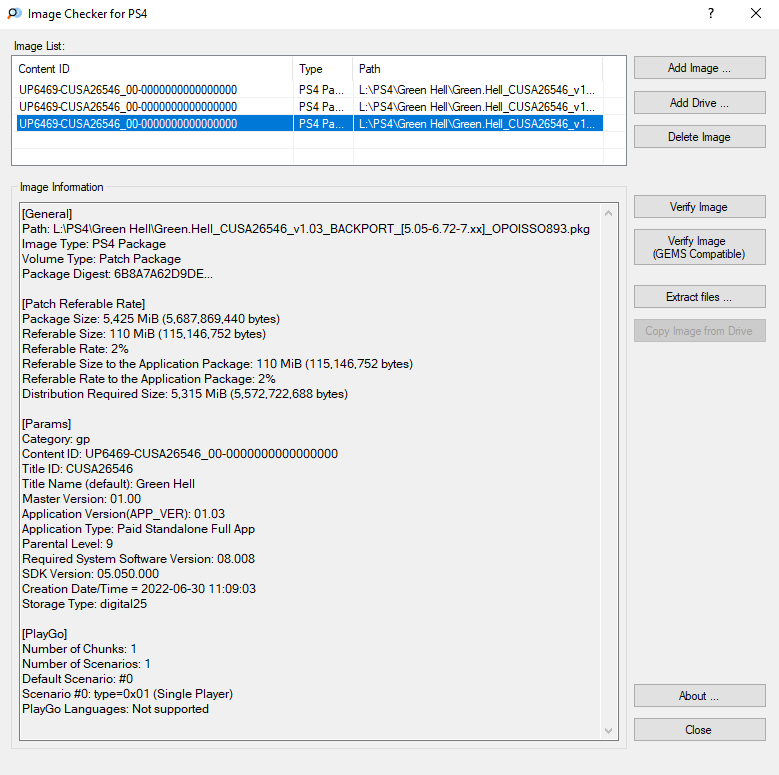
Task: Click Referable Size to the Application Package line
Action: pyautogui.click(x=218, y=364)
